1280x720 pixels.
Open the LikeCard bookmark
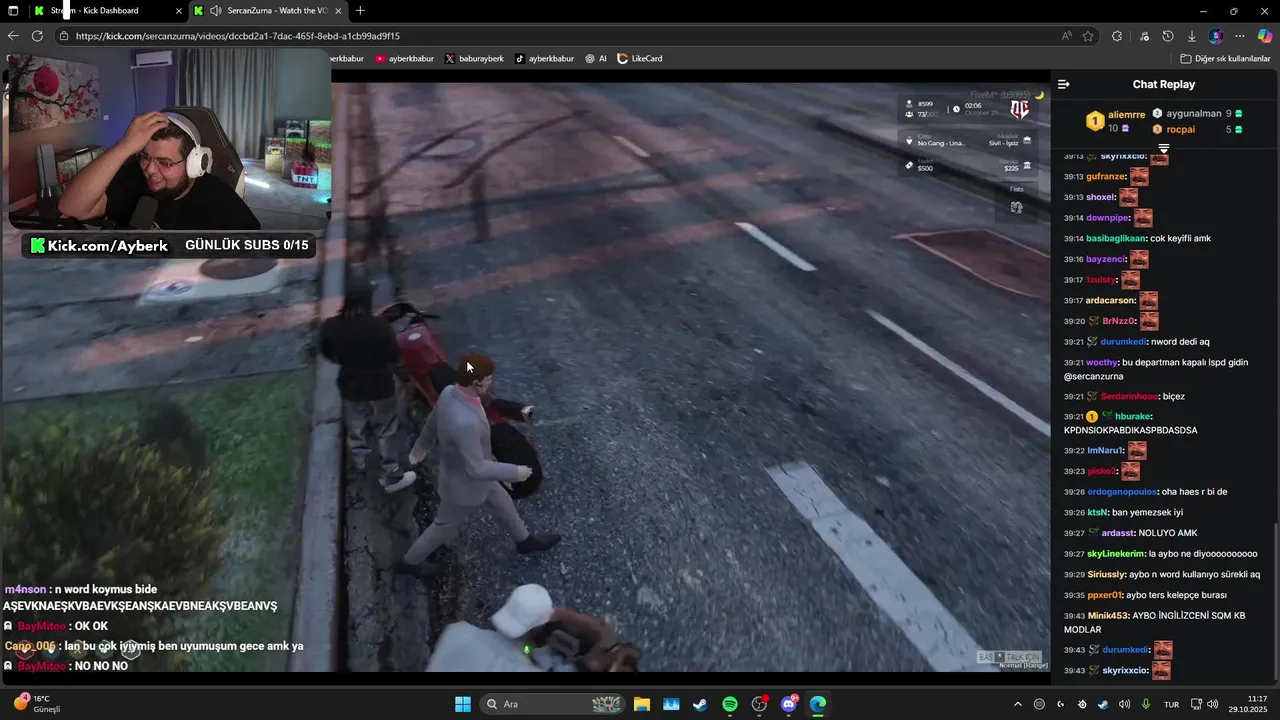[640, 59]
